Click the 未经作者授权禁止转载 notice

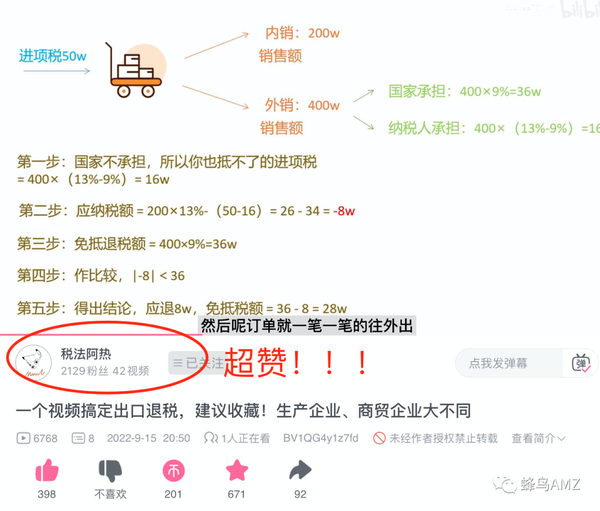(x=435, y=438)
